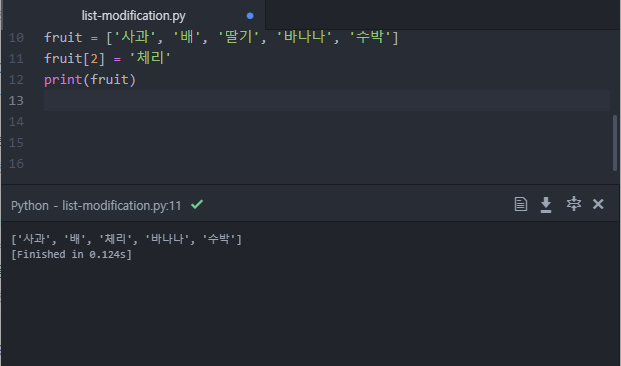Click line number 12 in gutter

(16, 80)
